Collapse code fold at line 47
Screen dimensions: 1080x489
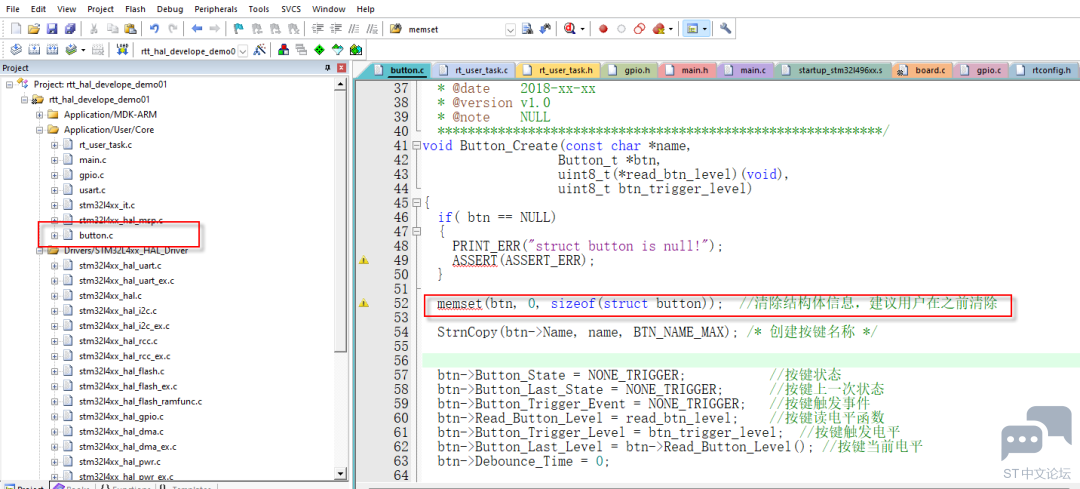click(415, 231)
